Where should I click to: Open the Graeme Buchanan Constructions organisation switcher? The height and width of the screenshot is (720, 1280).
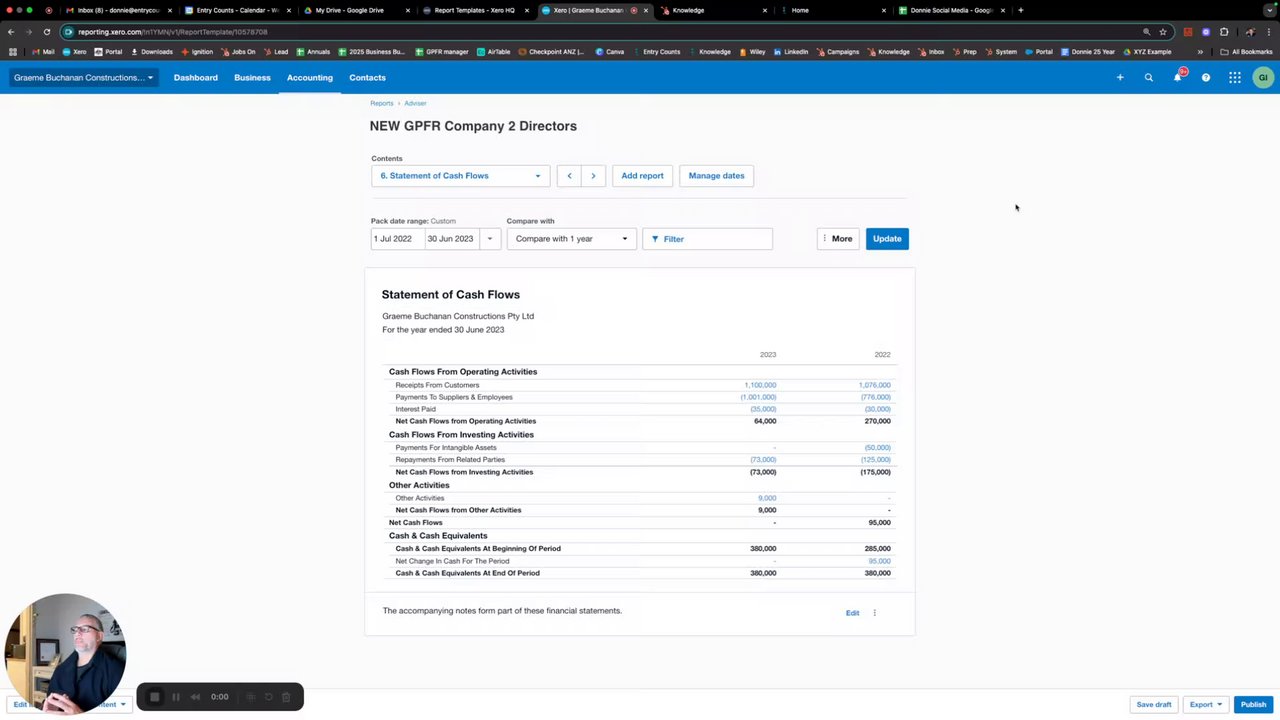84,77
